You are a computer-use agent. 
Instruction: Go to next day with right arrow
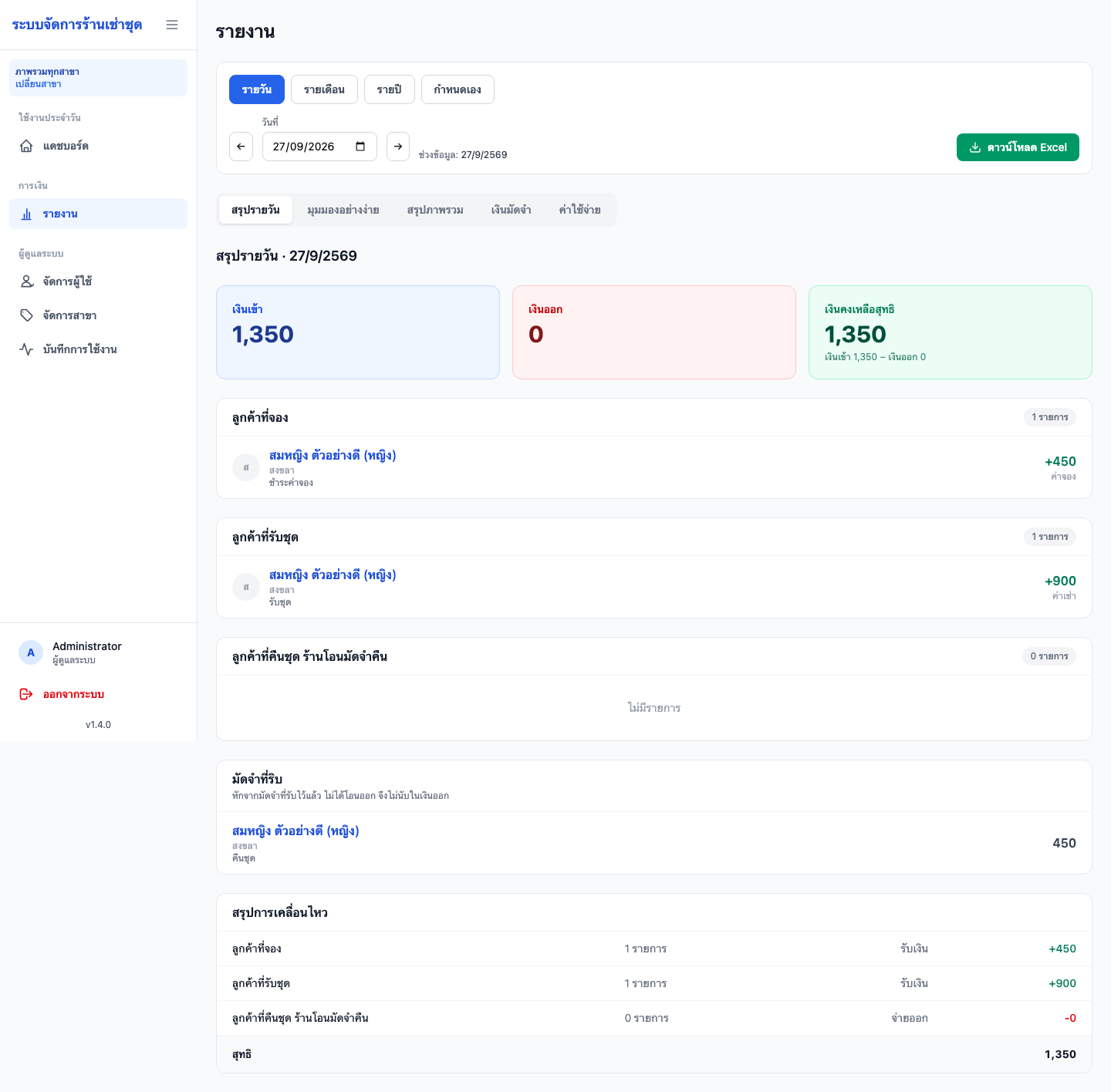pyautogui.click(x=398, y=147)
